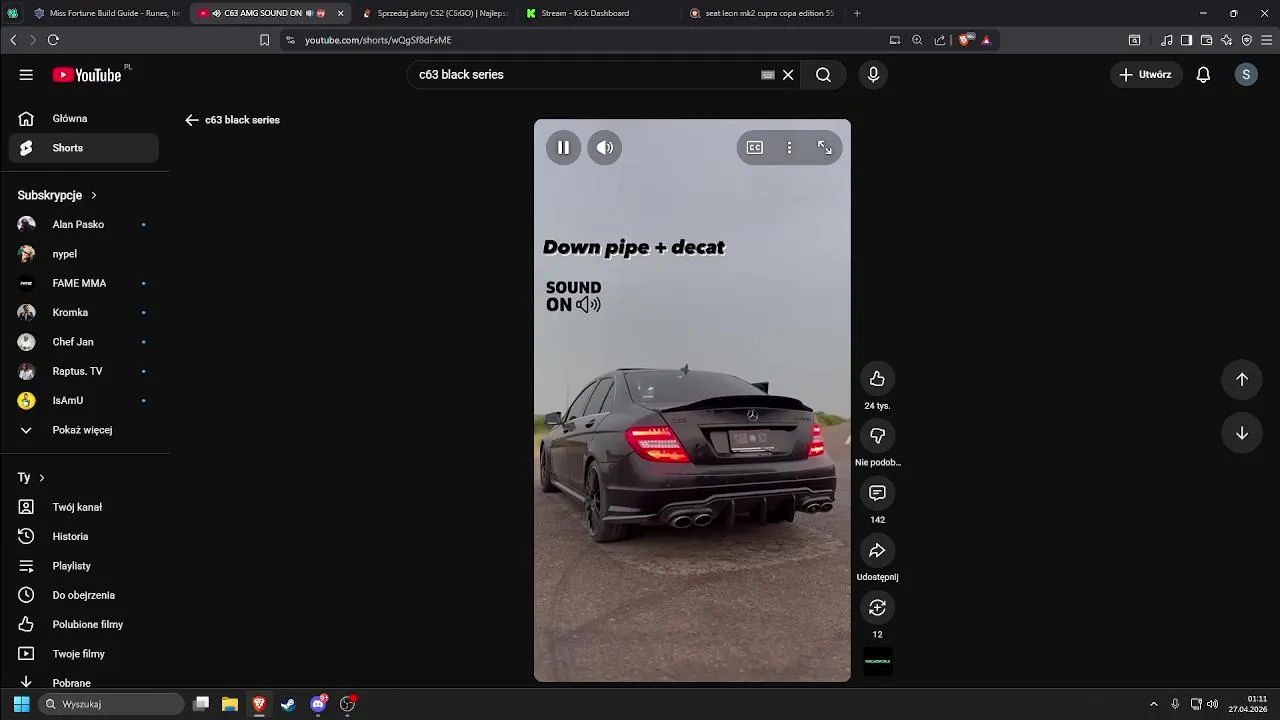Open the browser zoom magnifier control
Viewport: 1280px width, 720px height.
[917, 40]
